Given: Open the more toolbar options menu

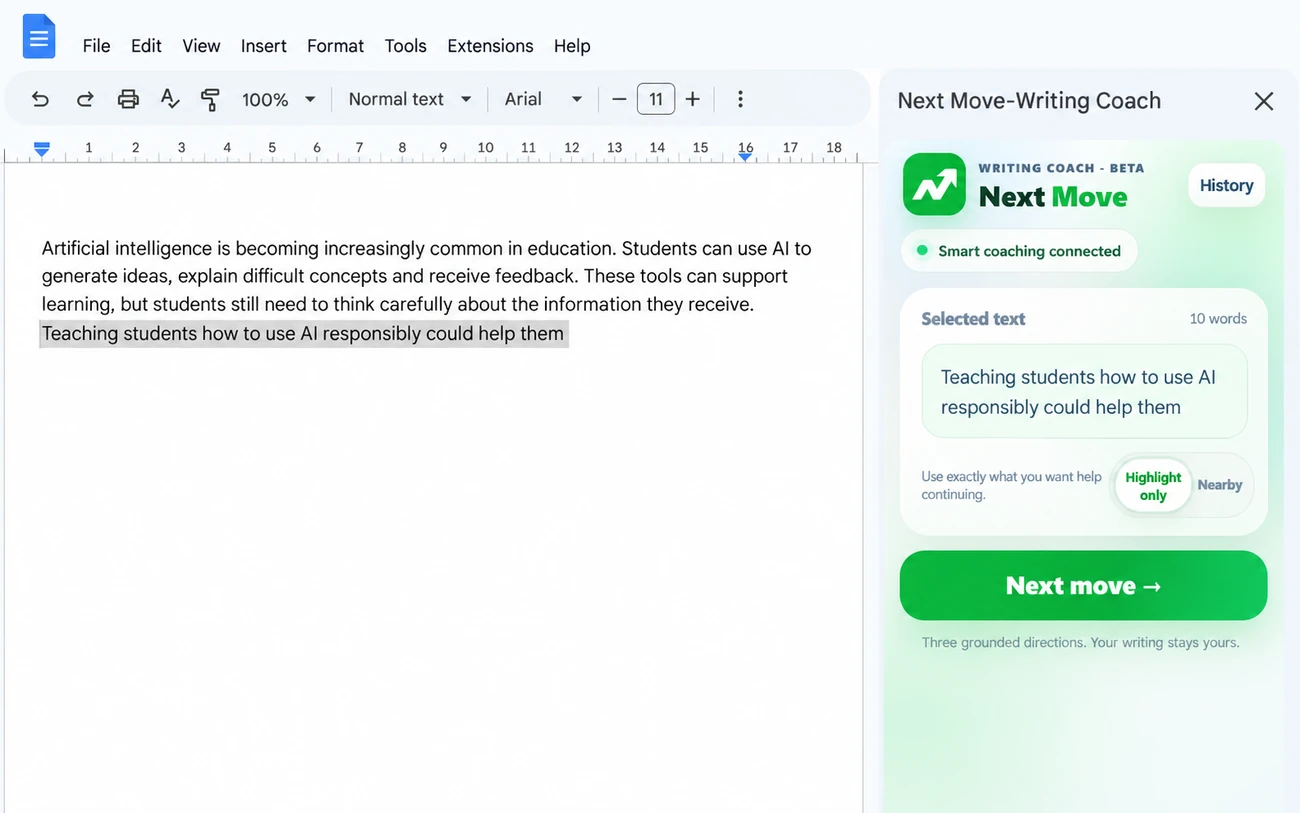Looking at the screenshot, I should [x=740, y=99].
